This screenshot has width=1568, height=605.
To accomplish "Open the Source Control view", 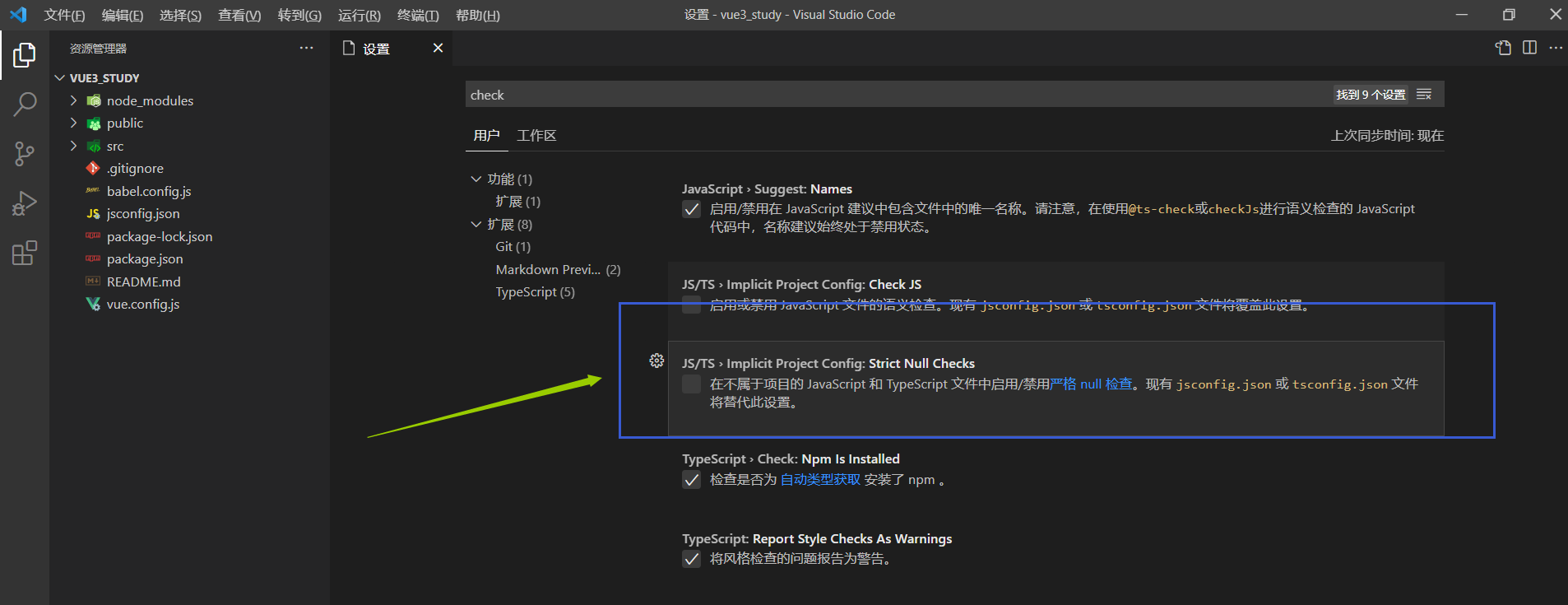I will (x=25, y=154).
